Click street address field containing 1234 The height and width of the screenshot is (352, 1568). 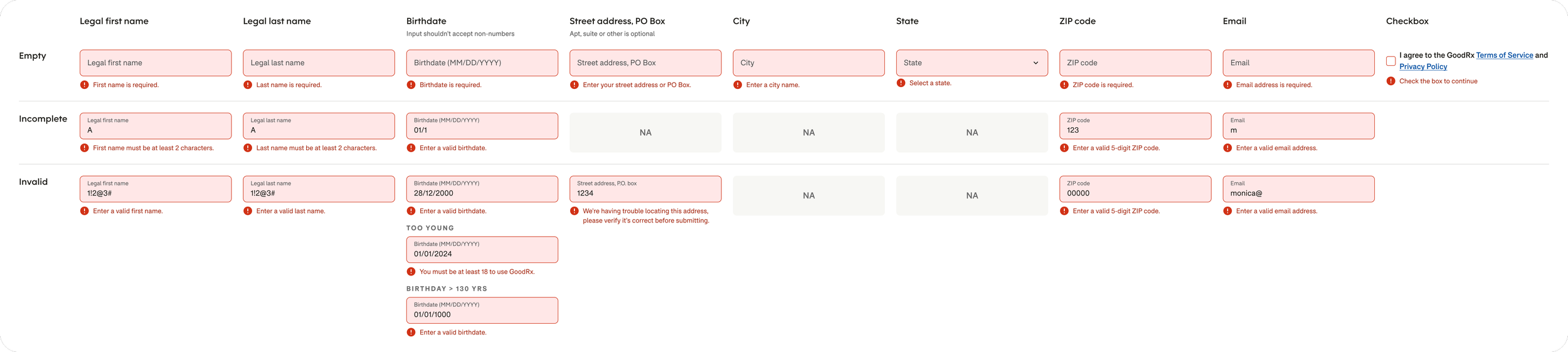coord(645,189)
